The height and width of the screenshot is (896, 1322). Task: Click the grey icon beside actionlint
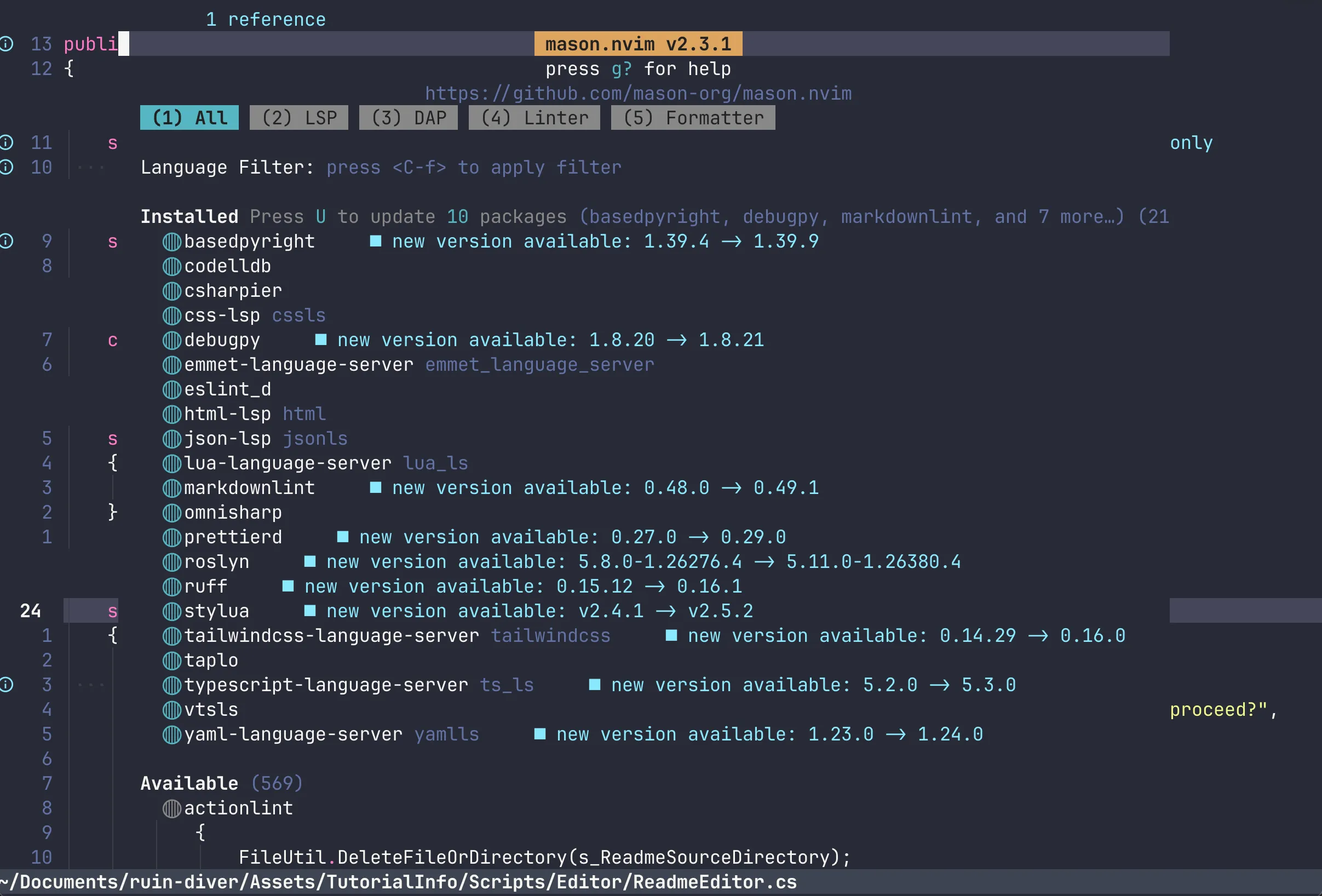(172, 809)
